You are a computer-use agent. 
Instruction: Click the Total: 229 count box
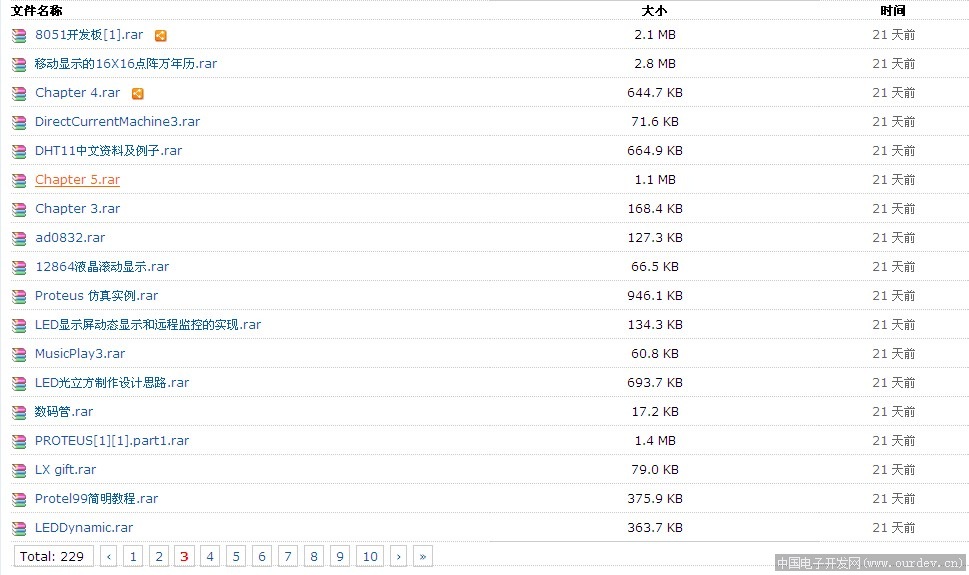click(53, 556)
